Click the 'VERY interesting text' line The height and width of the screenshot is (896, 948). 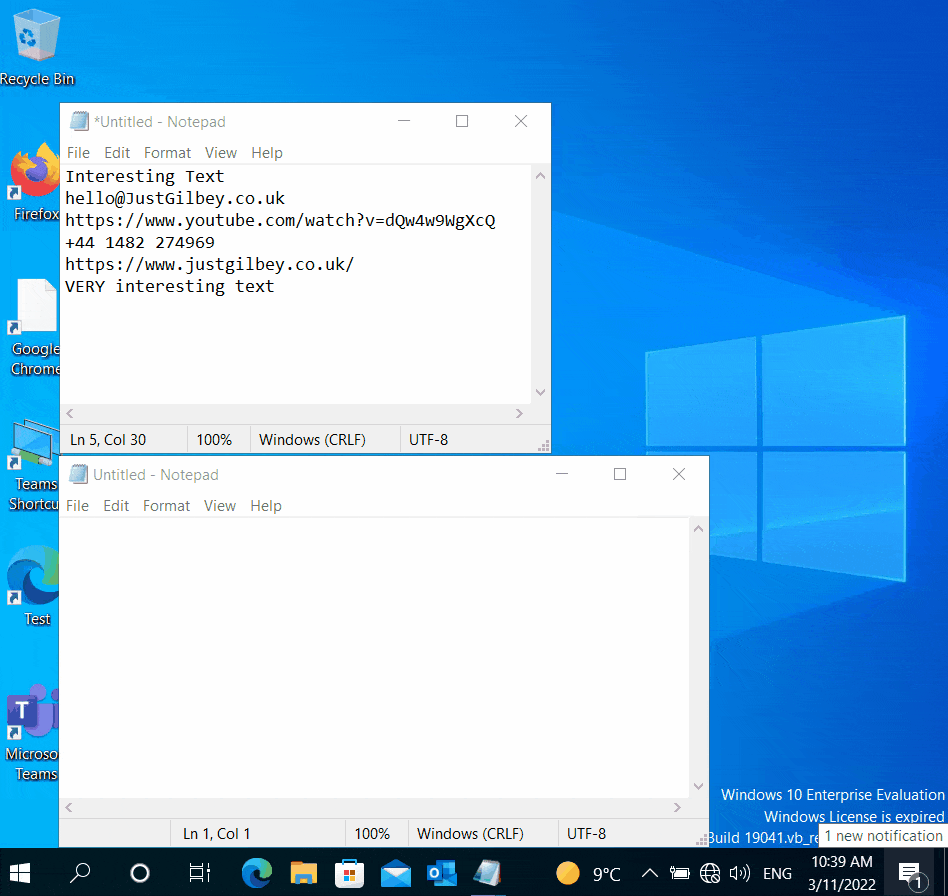(x=169, y=287)
